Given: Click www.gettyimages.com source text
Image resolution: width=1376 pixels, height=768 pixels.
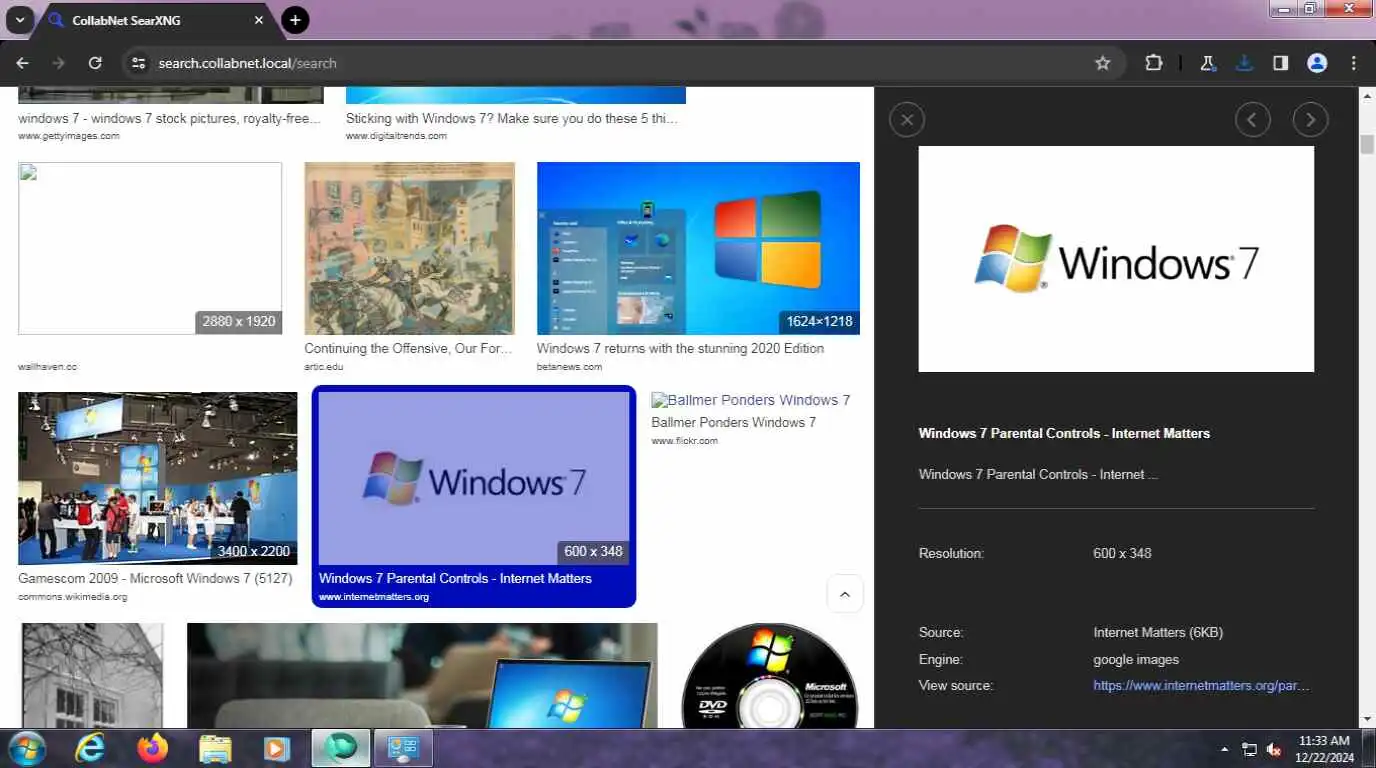Looking at the screenshot, I should click(69, 136).
